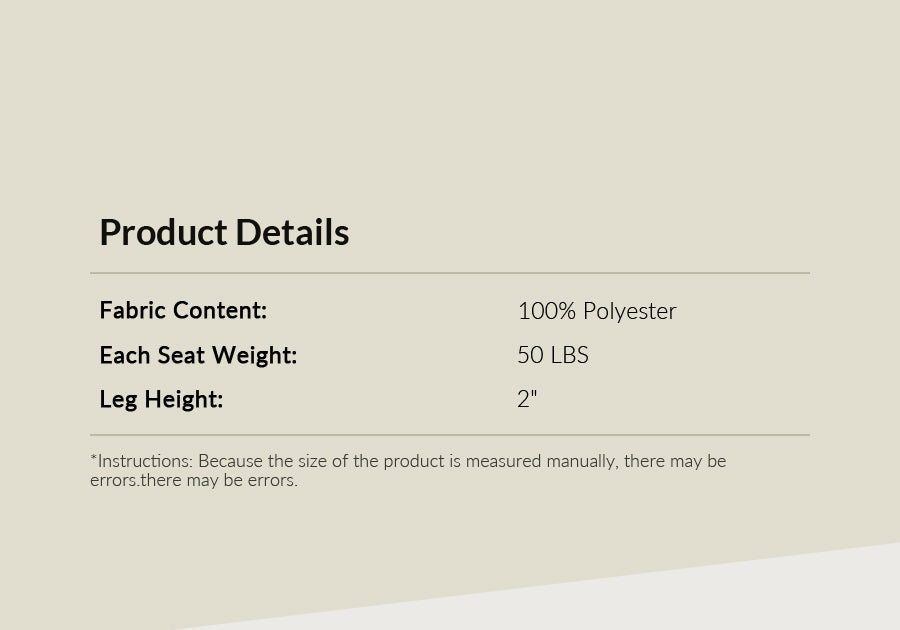Screen dimensions: 900x630
Task: Select the Leg Height label
Action: (161, 399)
